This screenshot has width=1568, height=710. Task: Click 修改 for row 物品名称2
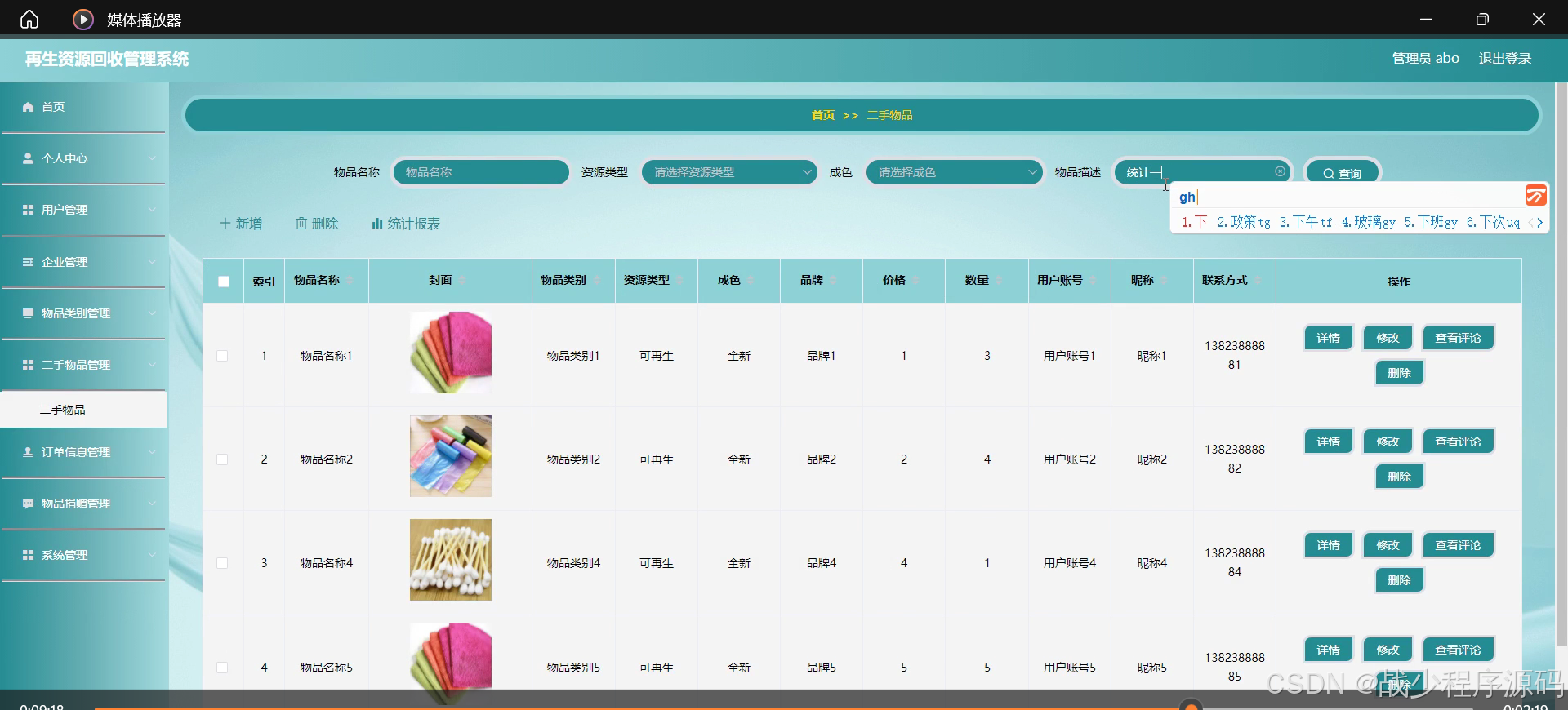1388,442
